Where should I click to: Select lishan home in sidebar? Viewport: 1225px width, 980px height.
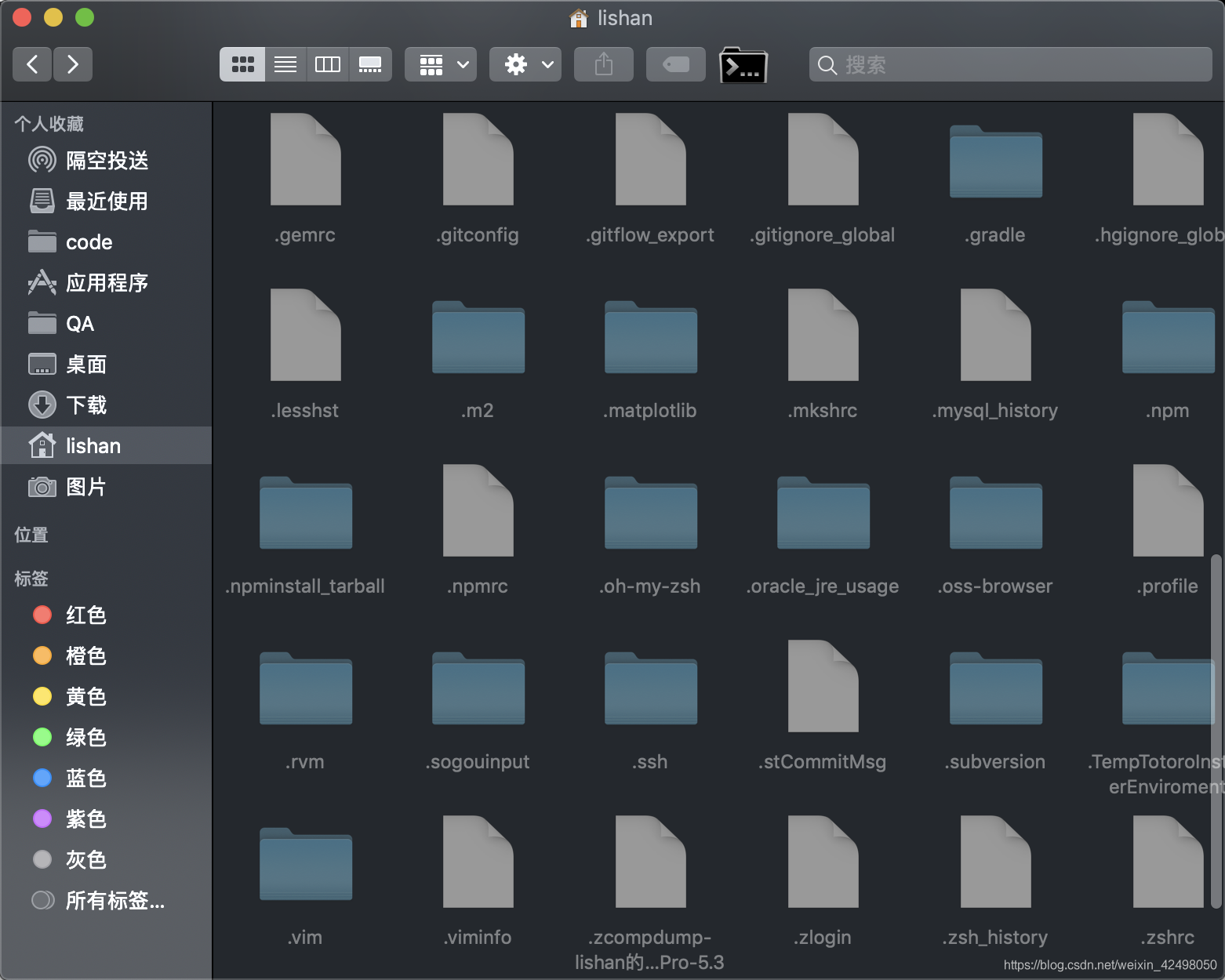click(x=107, y=445)
